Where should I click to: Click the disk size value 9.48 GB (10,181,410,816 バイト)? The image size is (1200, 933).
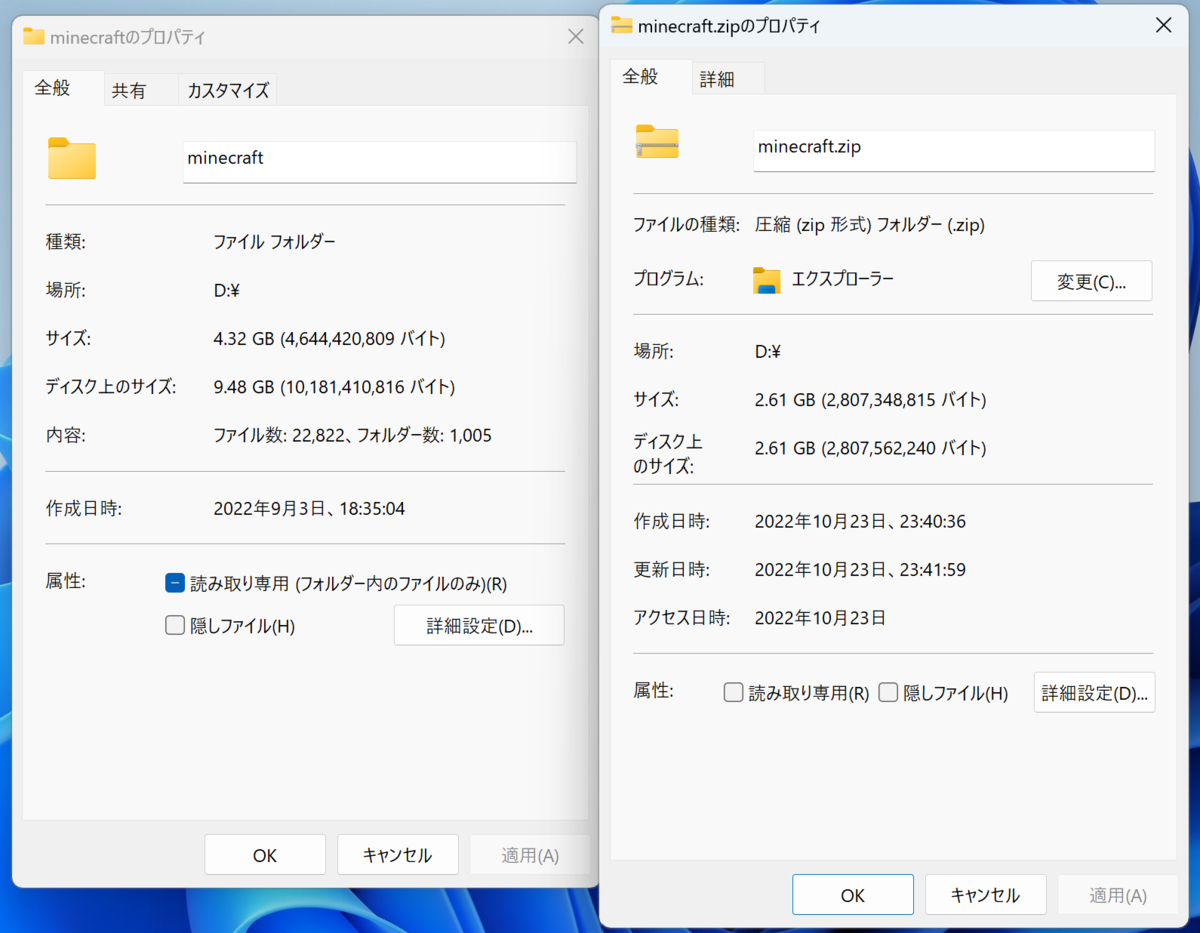pyautogui.click(x=334, y=386)
